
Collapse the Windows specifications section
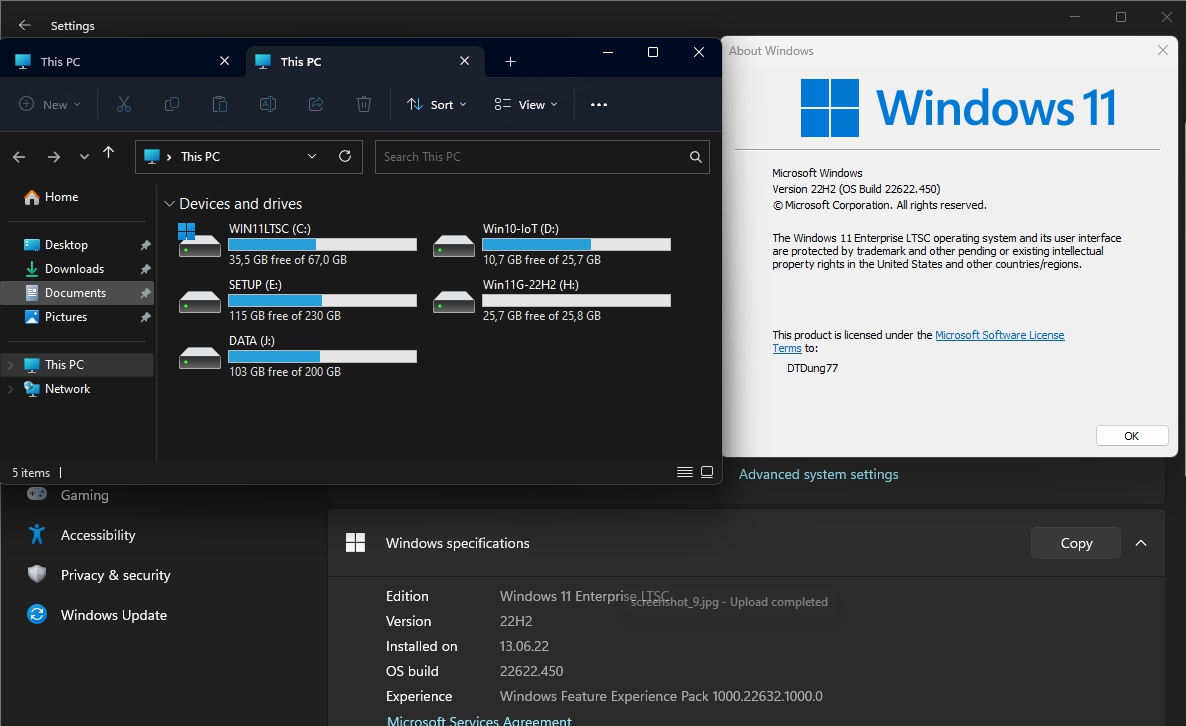pos(1141,543)
